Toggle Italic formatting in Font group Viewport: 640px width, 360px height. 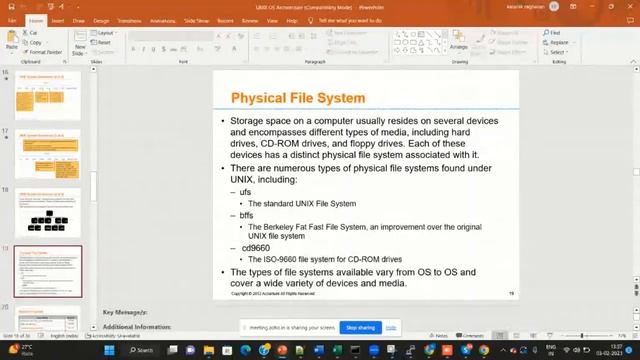[x=143, y=49]
